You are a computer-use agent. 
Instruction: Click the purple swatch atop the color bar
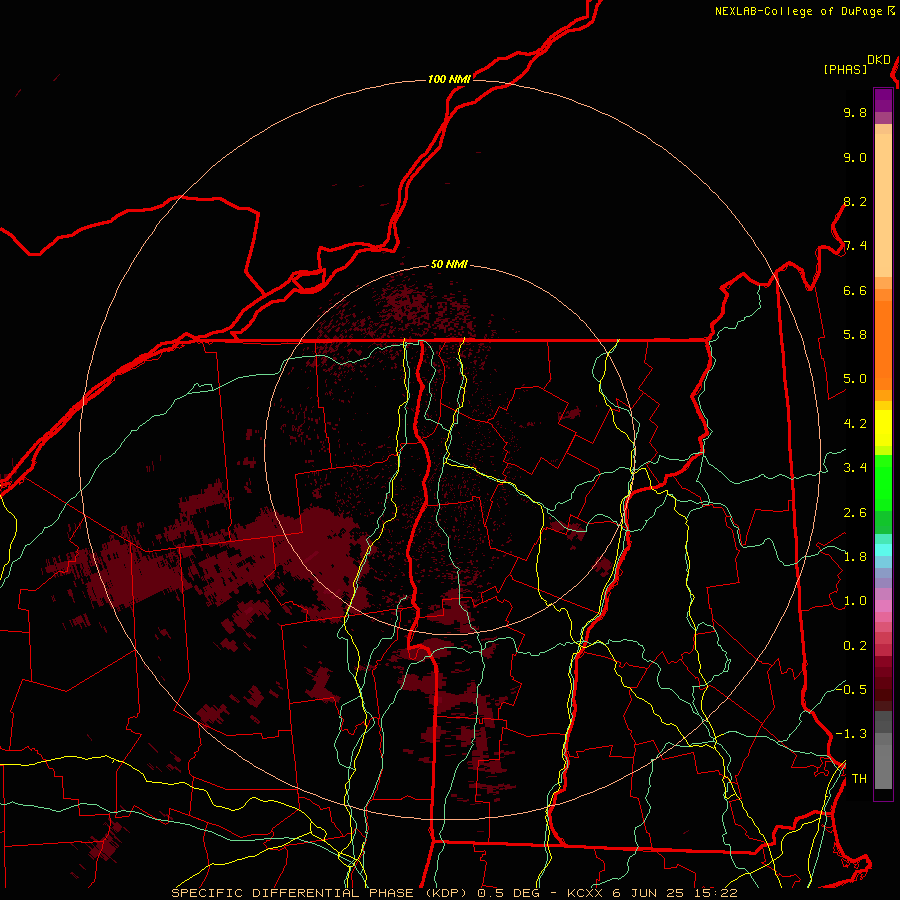883,100
